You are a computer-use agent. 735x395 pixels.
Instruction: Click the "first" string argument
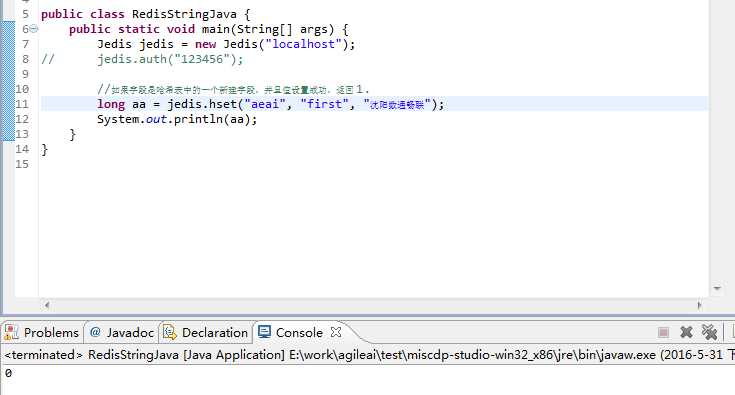[324, 104]
